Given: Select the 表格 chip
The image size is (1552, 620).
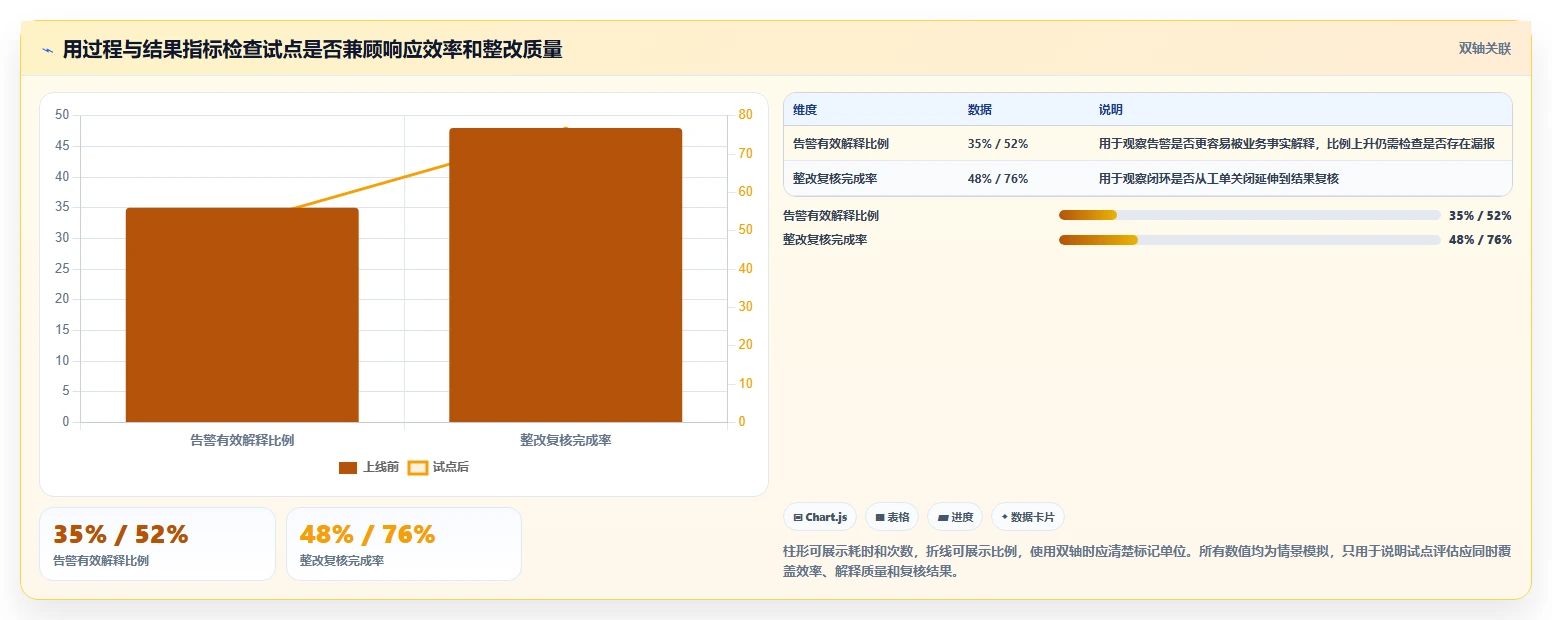Looking at the screenshot, I should point(892,517).
